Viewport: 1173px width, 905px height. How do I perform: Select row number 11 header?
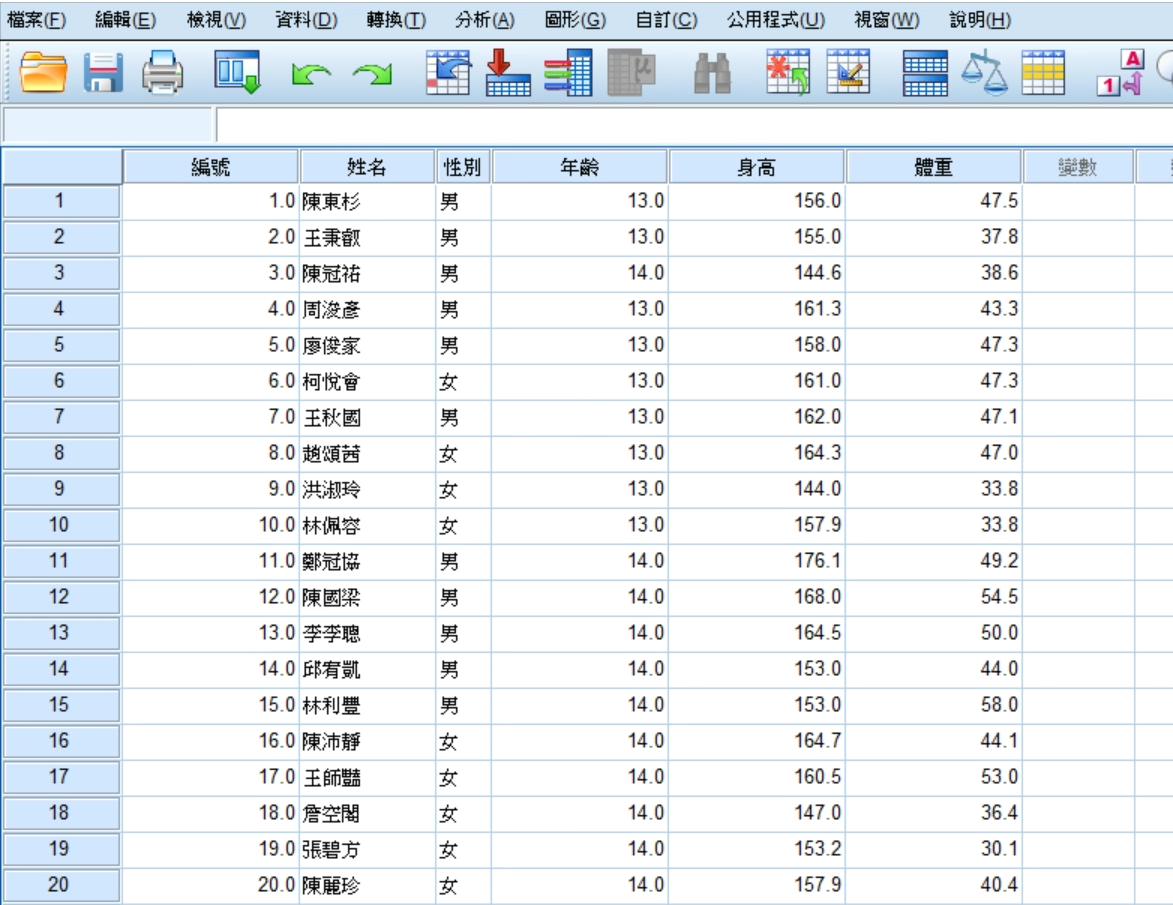[x=60, y=561]
